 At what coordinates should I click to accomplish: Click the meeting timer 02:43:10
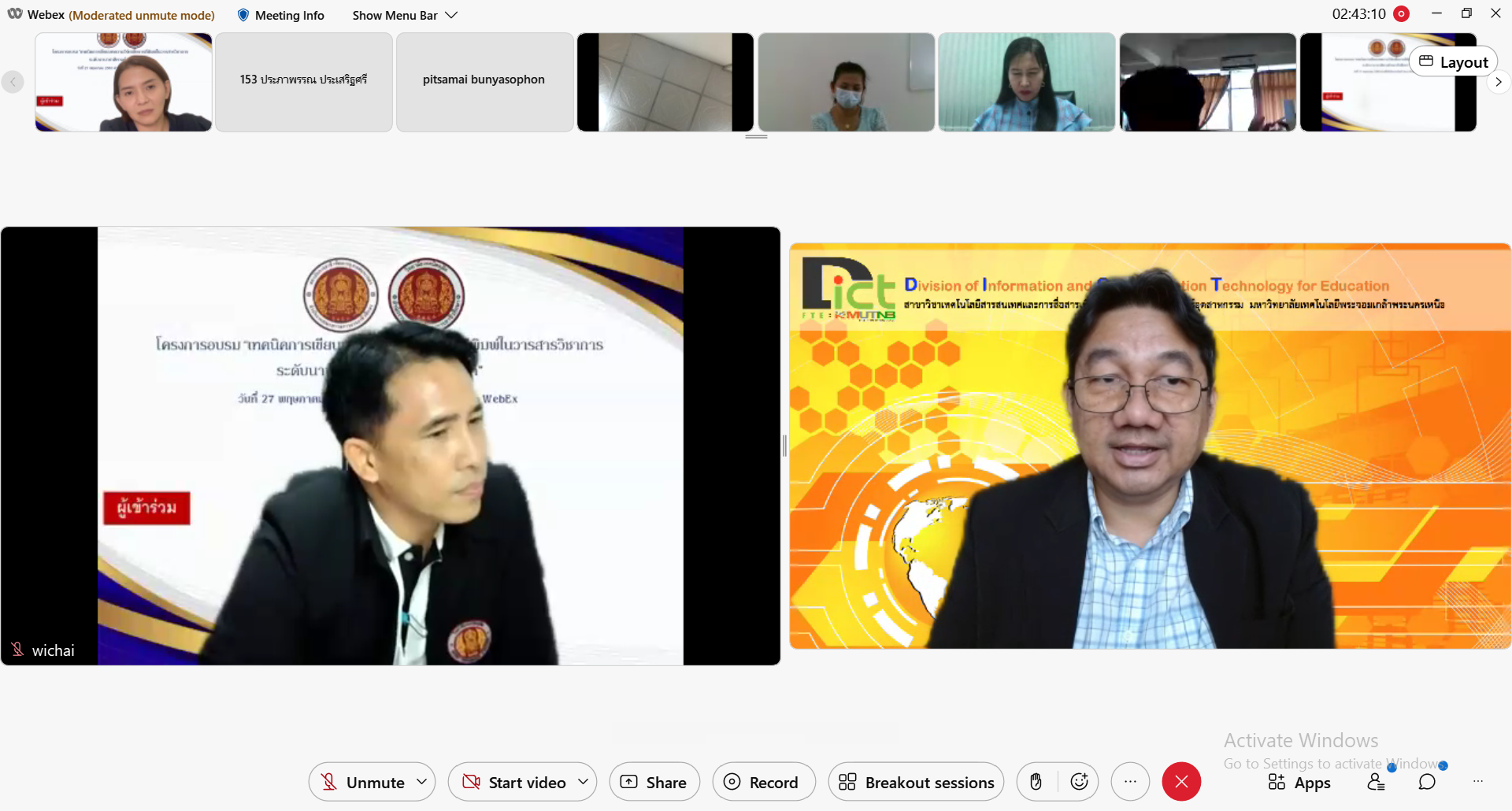[x=1358, y=14]
